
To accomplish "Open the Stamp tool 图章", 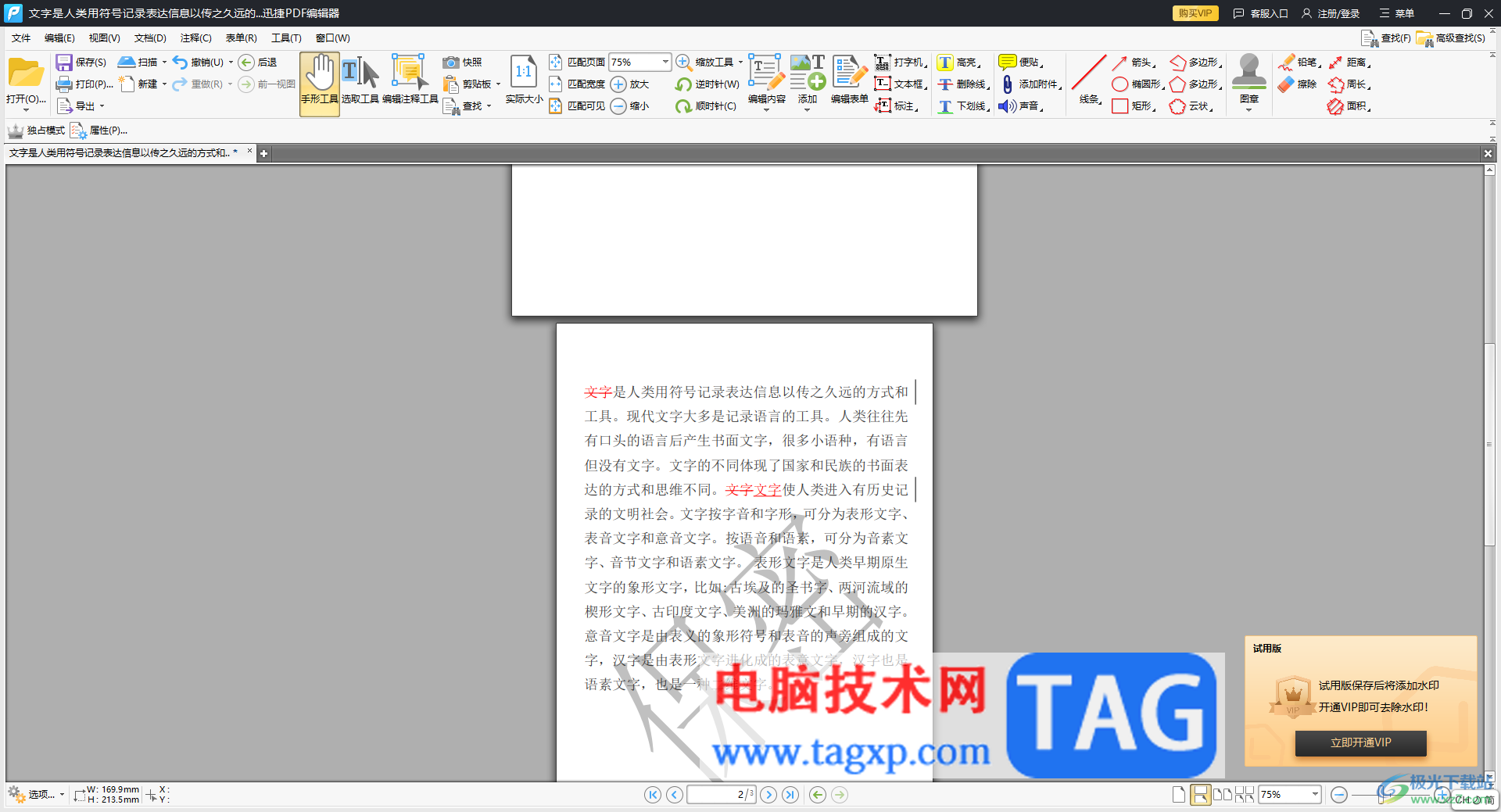I will (x=1248, y=84).
